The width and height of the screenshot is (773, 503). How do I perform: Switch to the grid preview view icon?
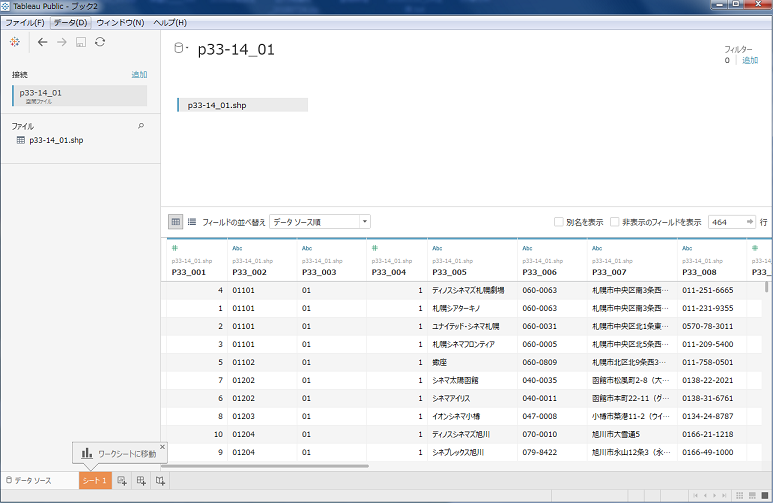click(x=176, y=222)
